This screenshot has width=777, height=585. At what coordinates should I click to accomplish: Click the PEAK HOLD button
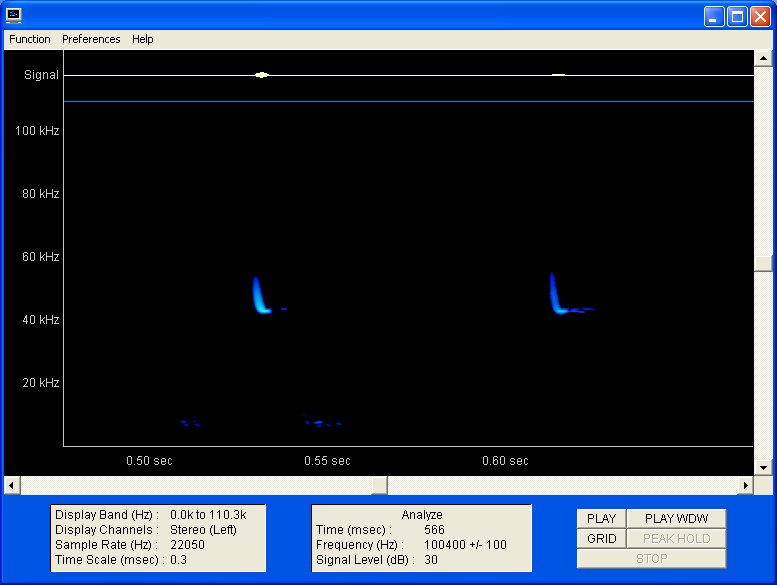tap(675, 538)
